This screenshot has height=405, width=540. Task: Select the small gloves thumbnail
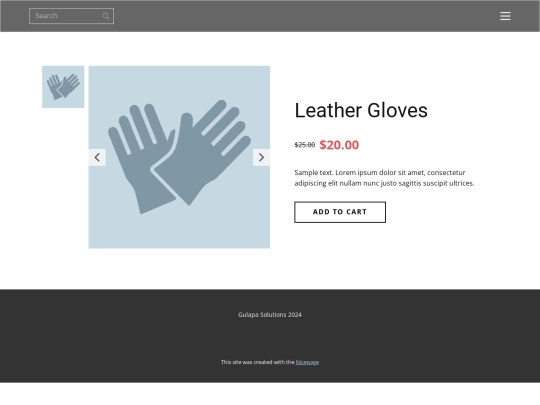63,87
